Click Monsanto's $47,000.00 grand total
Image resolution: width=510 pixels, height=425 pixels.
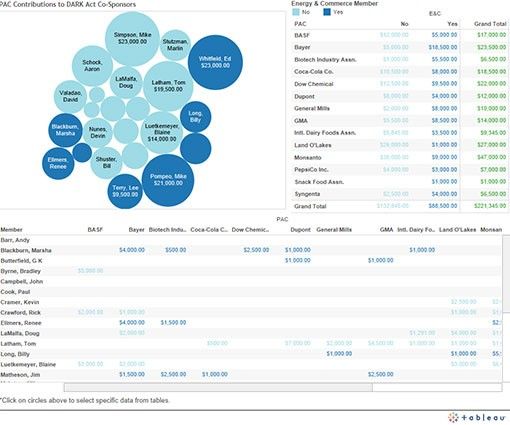click(491, 157)
